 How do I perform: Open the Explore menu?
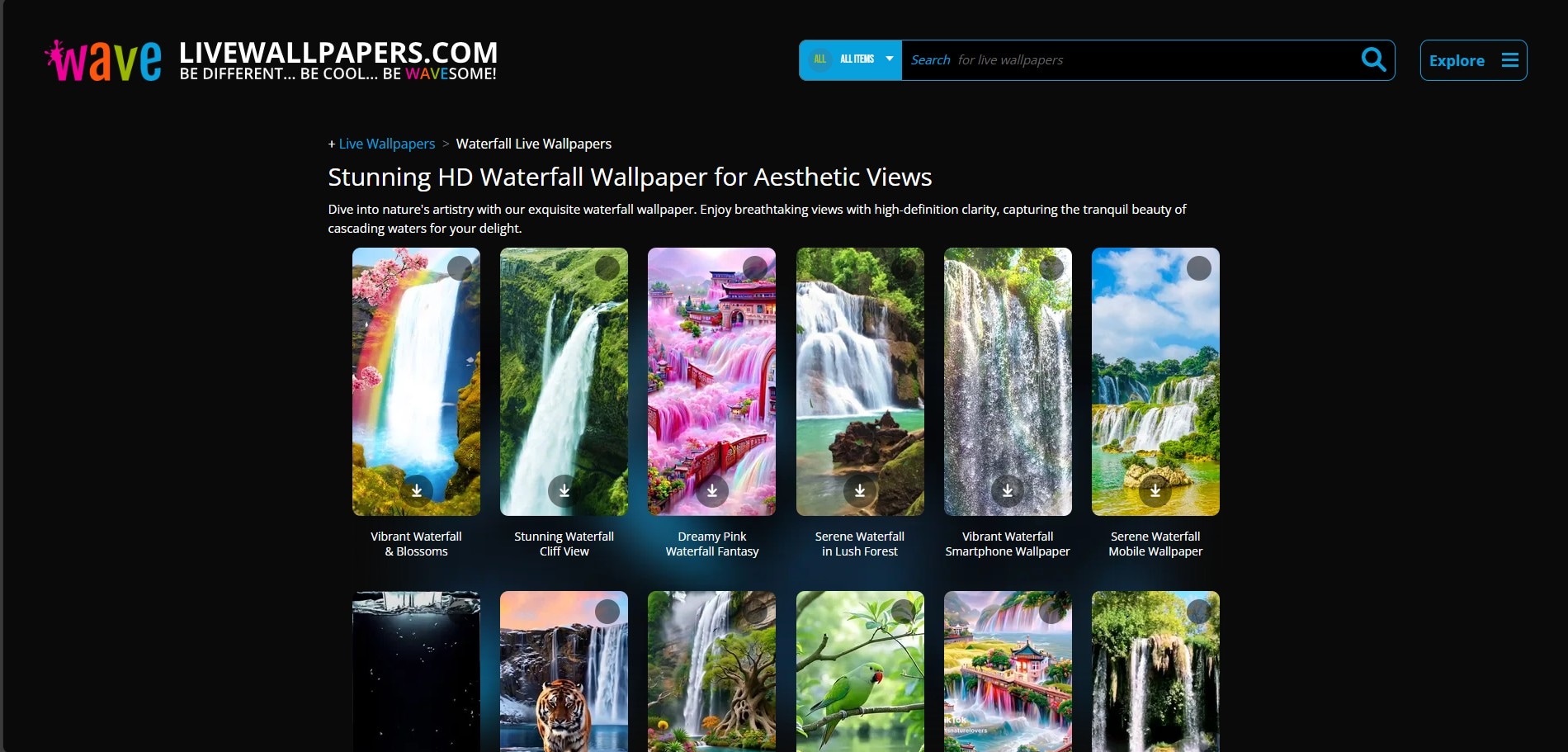[1457, 59]
